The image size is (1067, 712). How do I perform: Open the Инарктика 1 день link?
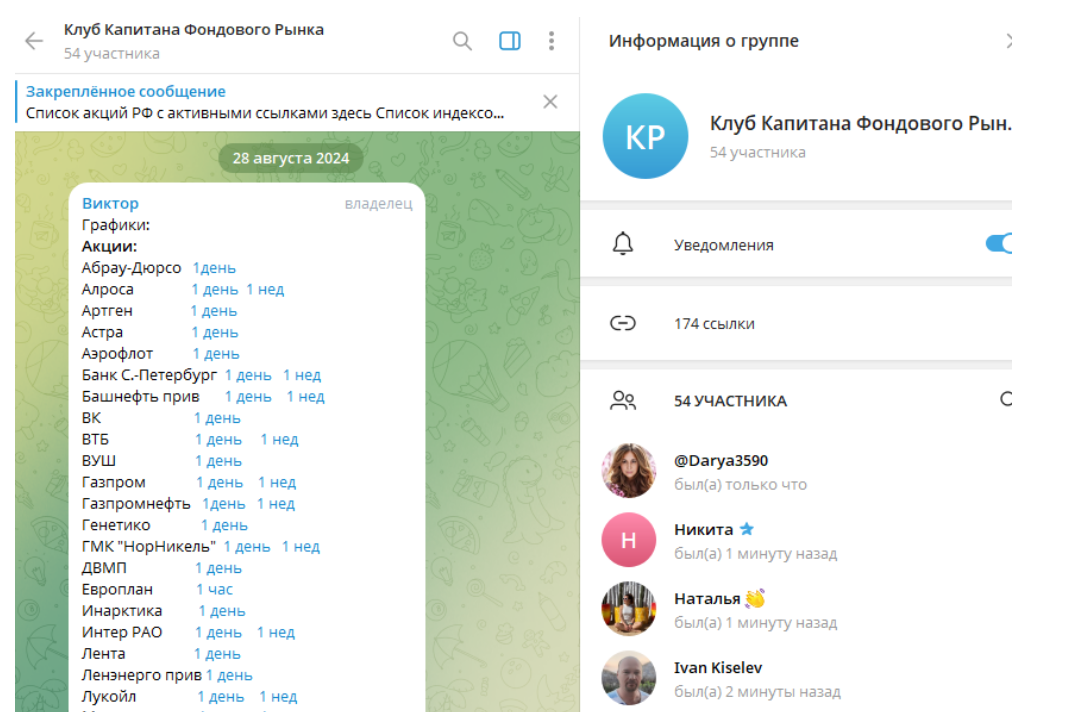point(222,611)
